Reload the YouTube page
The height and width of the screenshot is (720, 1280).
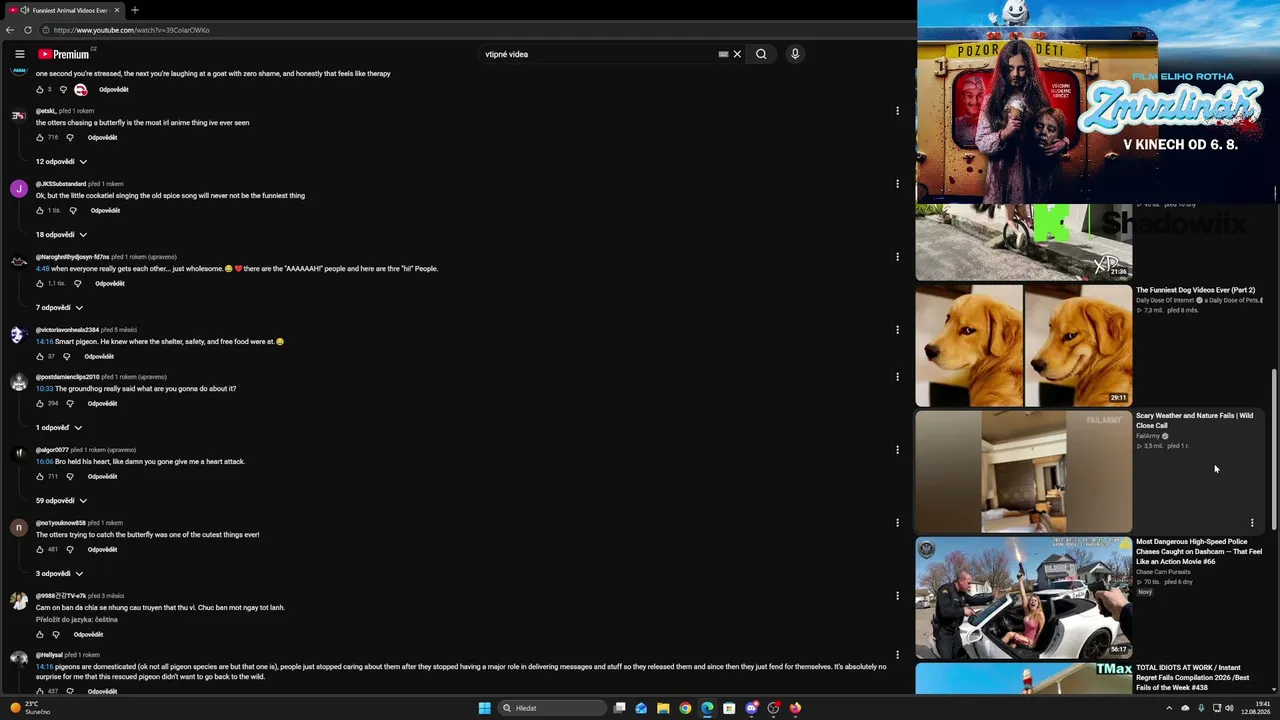(x=28, y=30)
